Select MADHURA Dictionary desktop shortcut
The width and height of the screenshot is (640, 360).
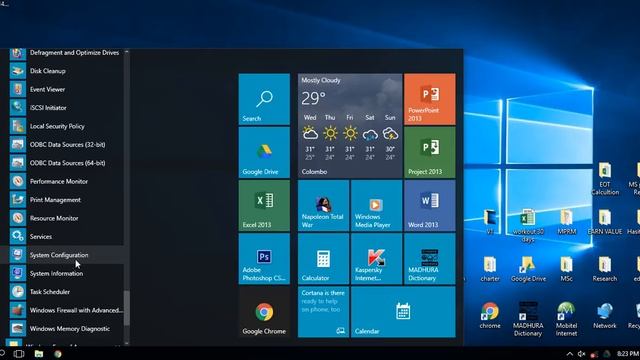[x=528, y=320]
